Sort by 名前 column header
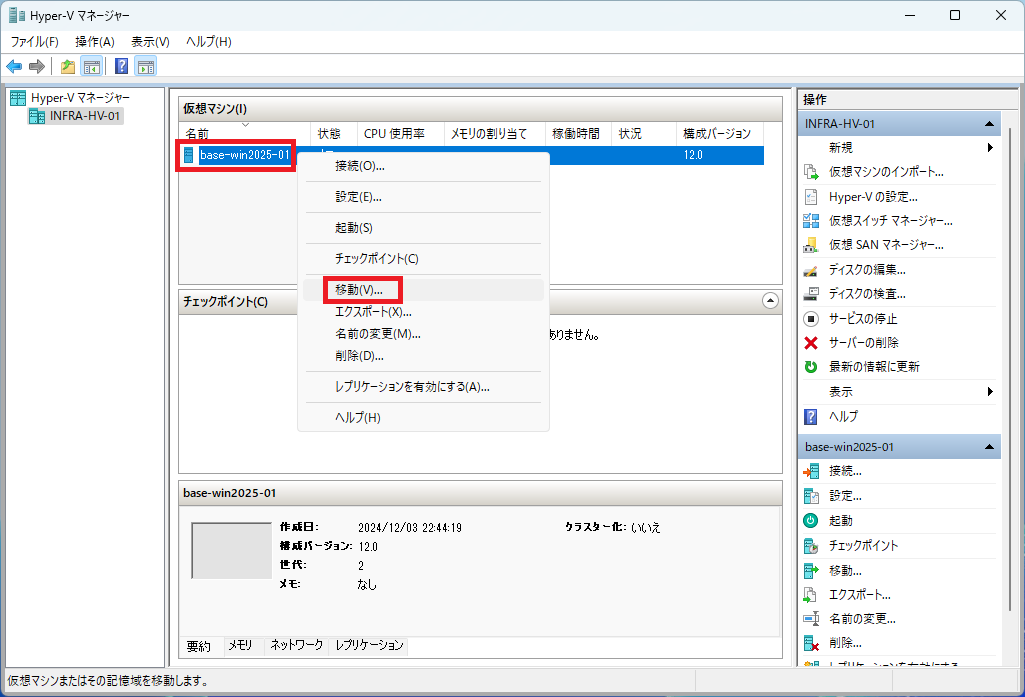 pyautogui.click(x=245, y=133)
